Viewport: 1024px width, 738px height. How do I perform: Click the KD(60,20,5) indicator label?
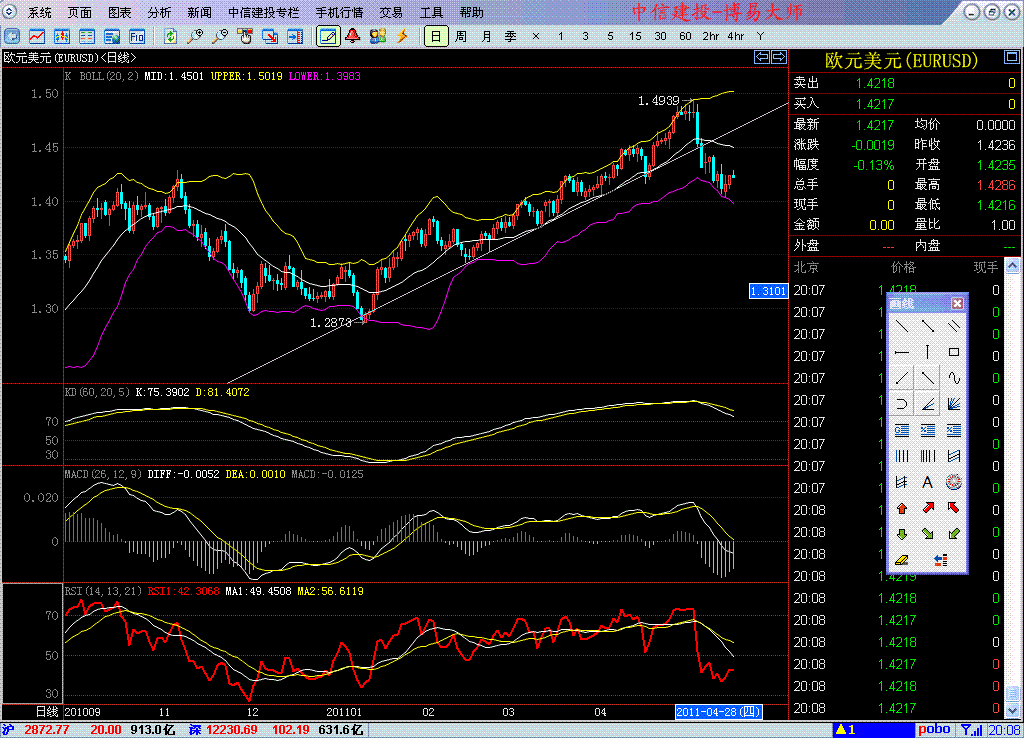(97, 392)
